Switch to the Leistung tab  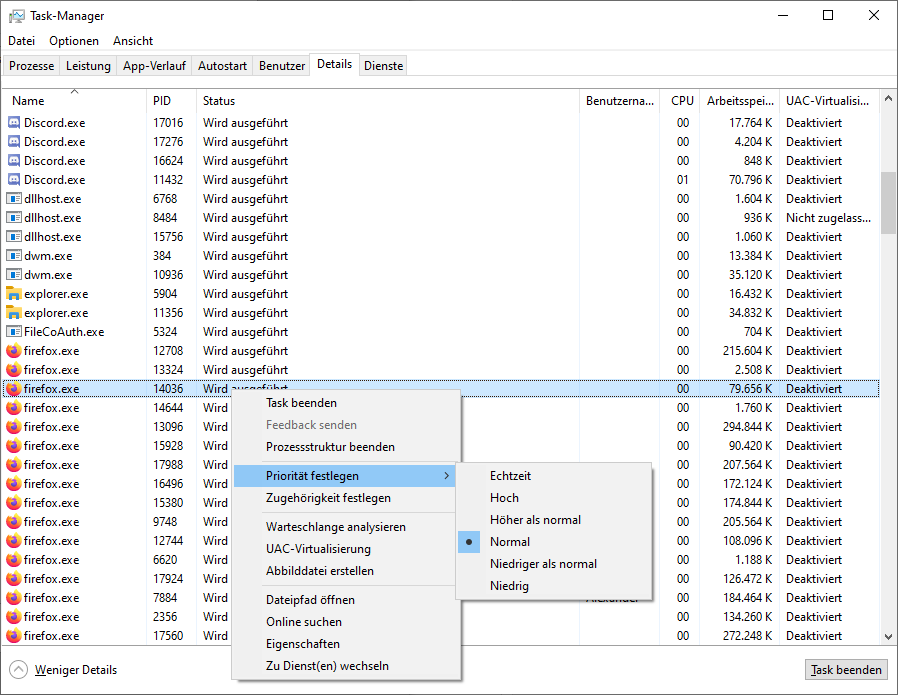88,66
